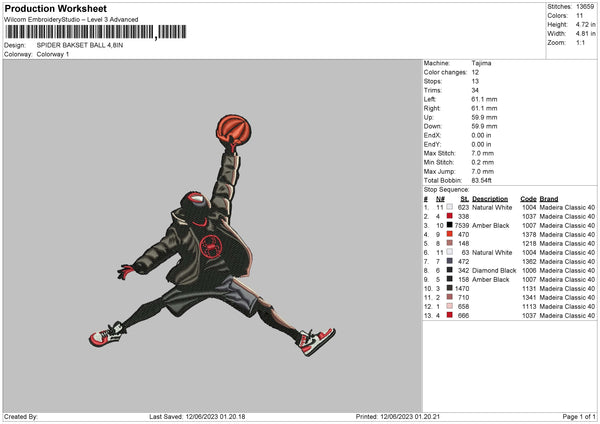Choose the white swatch beside stitch count 63
600x424 pixels.
(x=449, y=252)
